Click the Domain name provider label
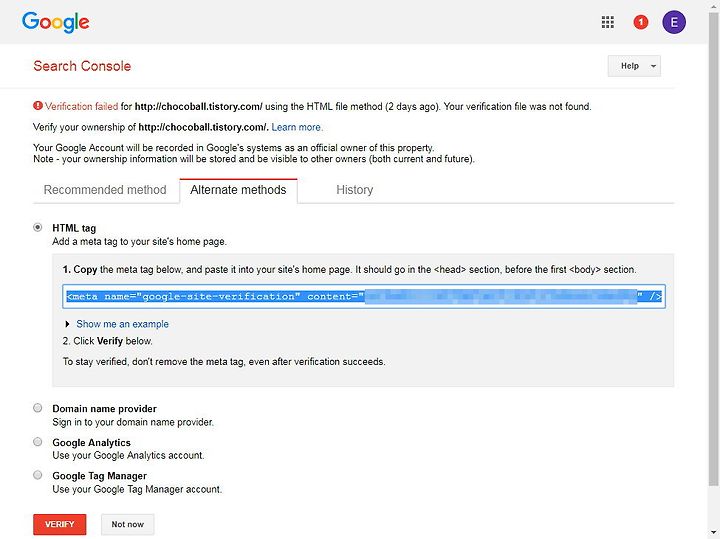720x539 pixels. 104,409
